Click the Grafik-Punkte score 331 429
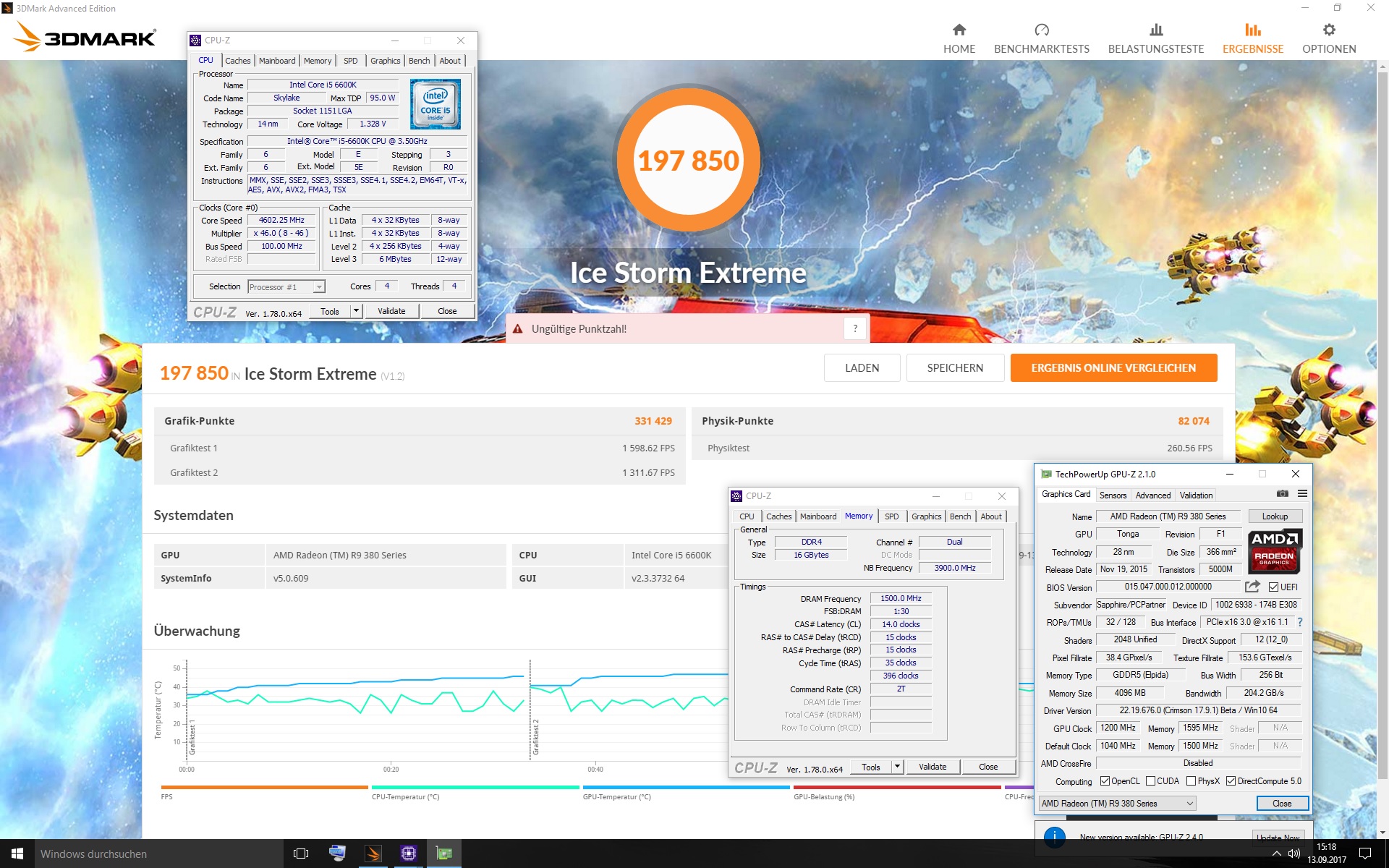The width and height of the screenshot is (1389, 868). click(653, 421)
